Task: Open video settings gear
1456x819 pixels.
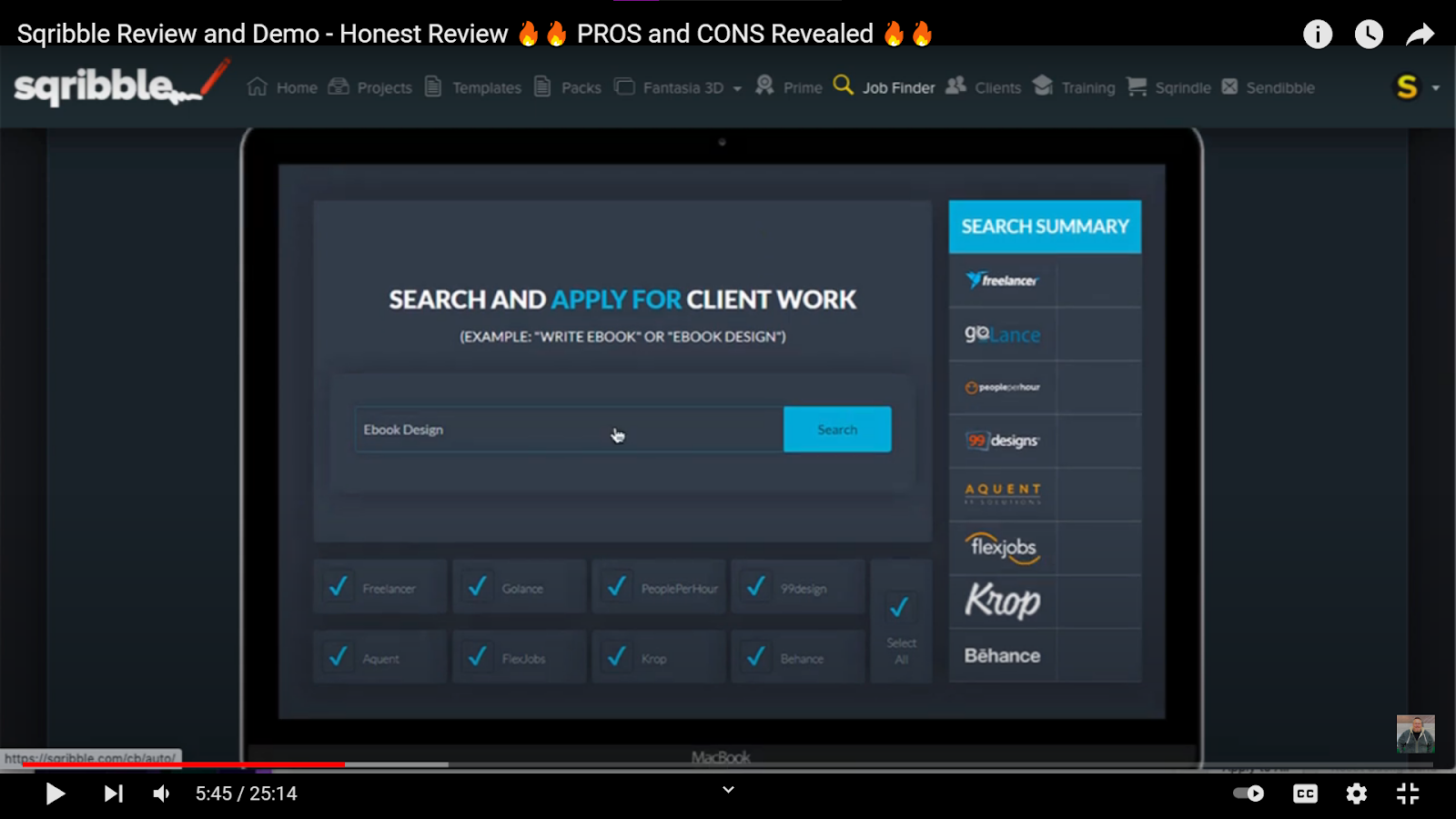Action: point(1357,794)
